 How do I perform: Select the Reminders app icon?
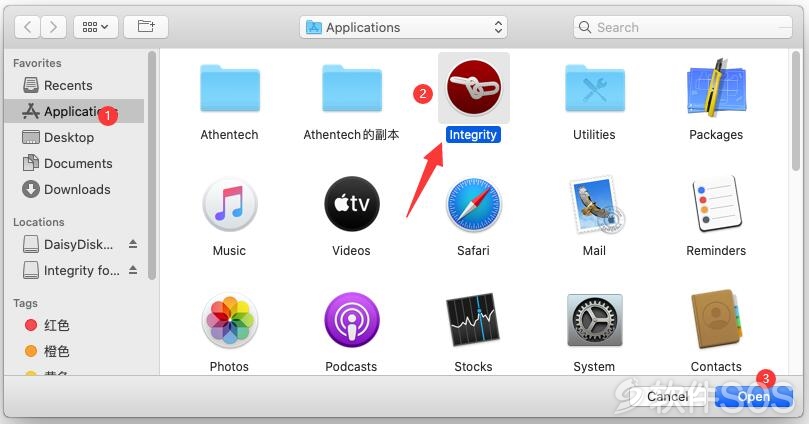tap(716, 204)
